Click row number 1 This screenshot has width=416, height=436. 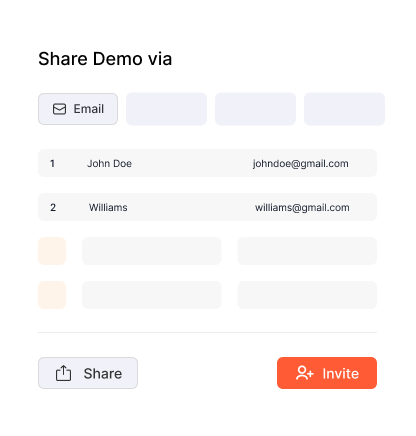(x=52, y=163)
